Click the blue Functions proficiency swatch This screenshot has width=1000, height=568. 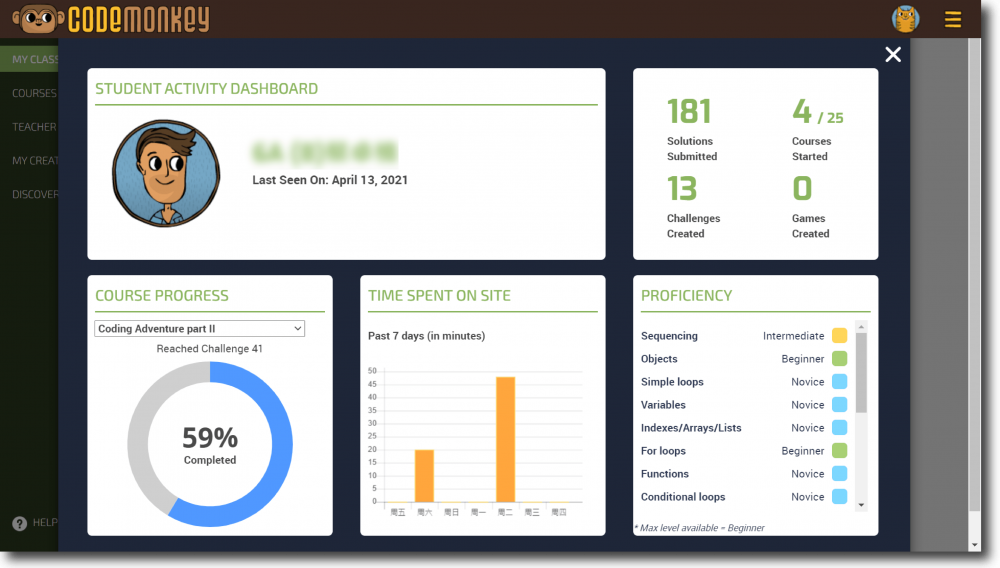tap(839, 473)
